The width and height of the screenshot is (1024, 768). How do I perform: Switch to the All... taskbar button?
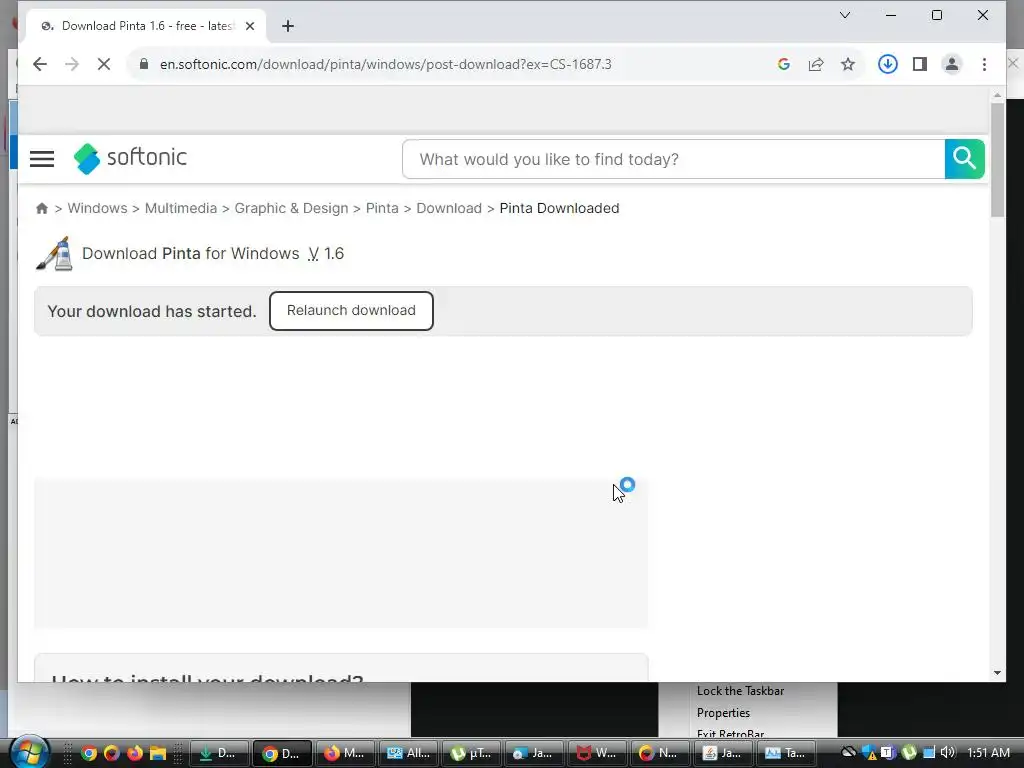tap(408, 753)
